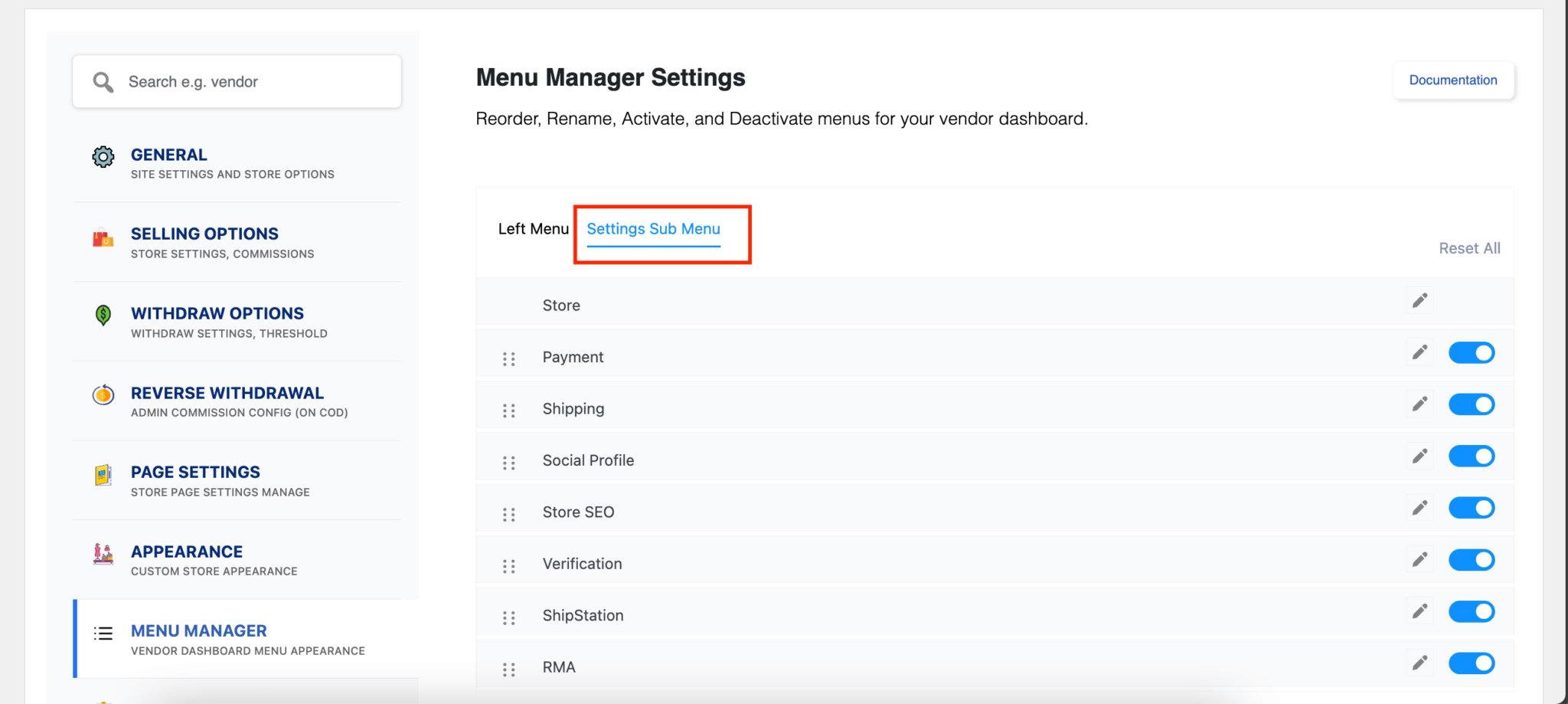Viewport: 1568px width, 704px height.
Task: Disable the Payment menu toggle
Action: click(1471, 352)
